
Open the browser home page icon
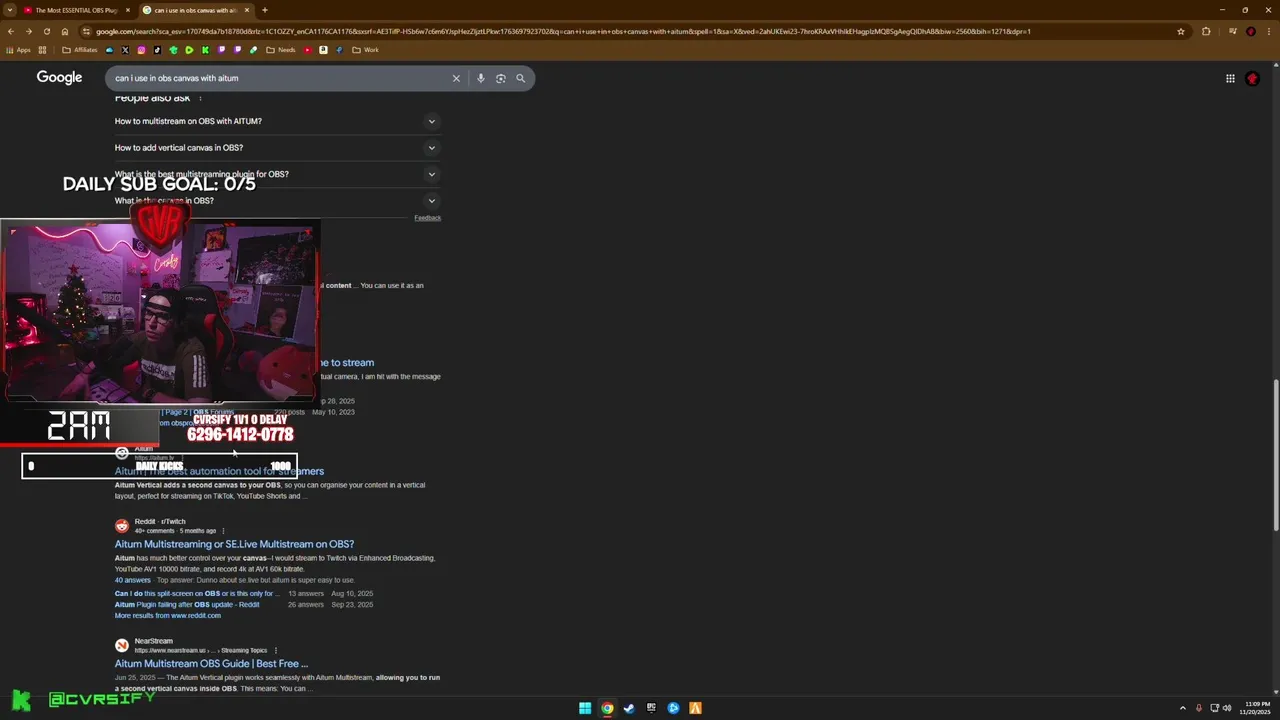coord(64,31)
